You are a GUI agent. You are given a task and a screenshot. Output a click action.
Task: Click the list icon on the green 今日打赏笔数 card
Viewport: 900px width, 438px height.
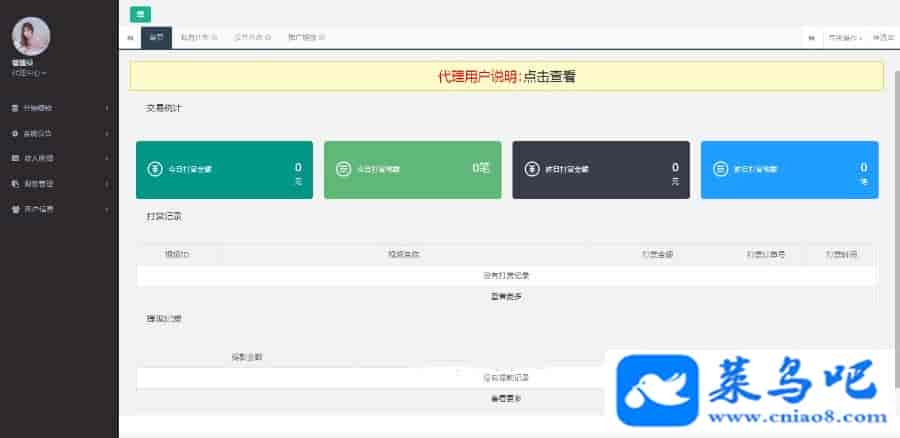click(343, 169)
